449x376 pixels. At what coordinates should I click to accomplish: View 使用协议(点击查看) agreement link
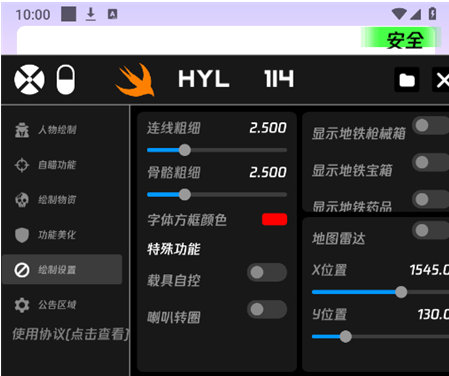point(71,334)
